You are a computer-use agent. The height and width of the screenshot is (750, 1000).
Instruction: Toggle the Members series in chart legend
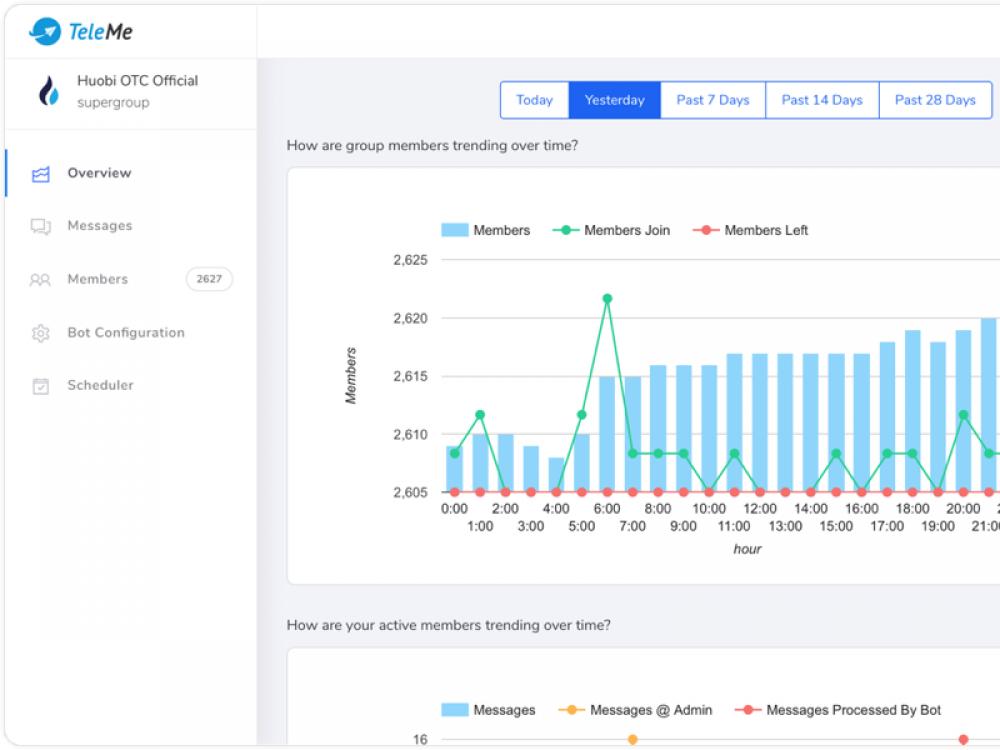click(486, 230)
